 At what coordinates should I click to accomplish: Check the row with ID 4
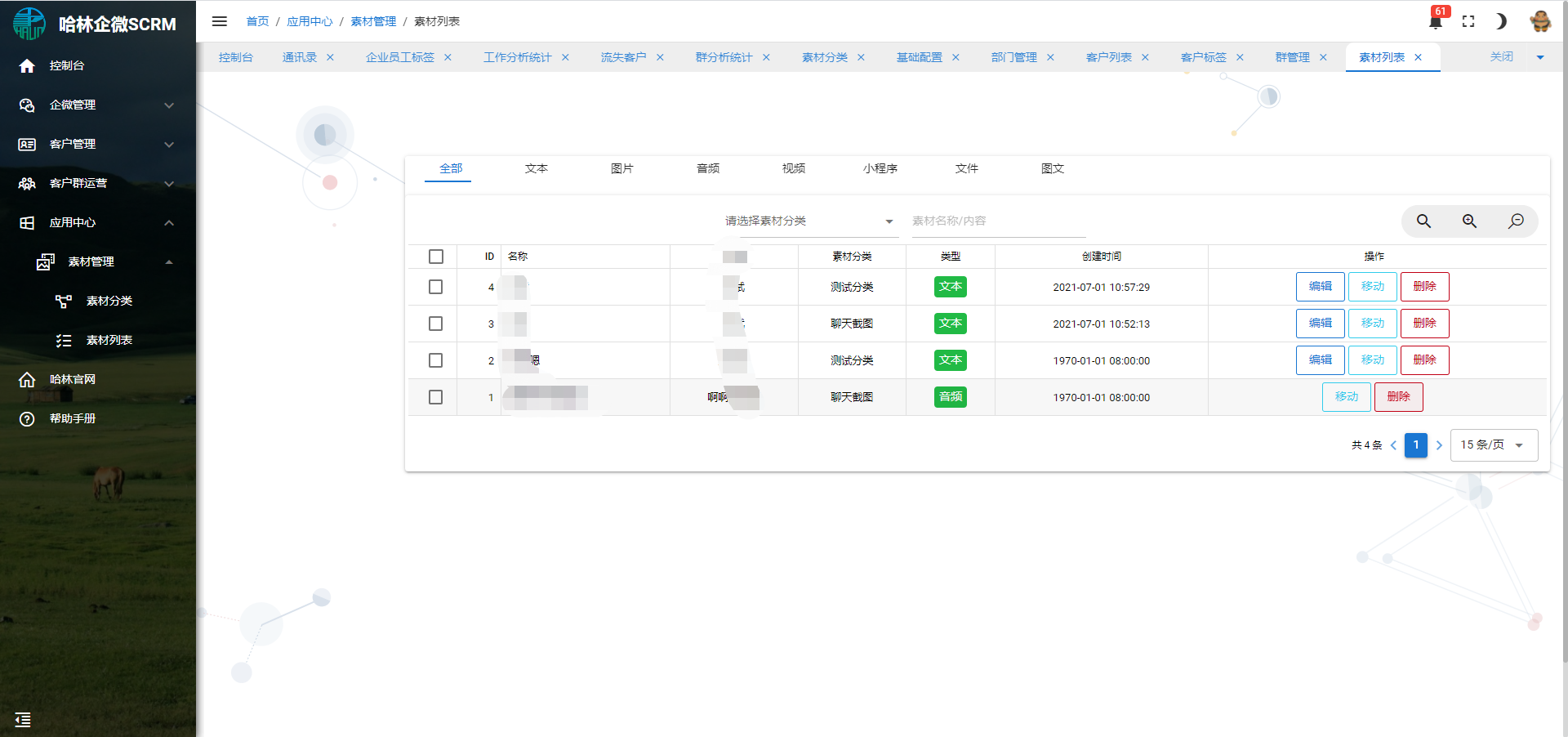(436, 287)
